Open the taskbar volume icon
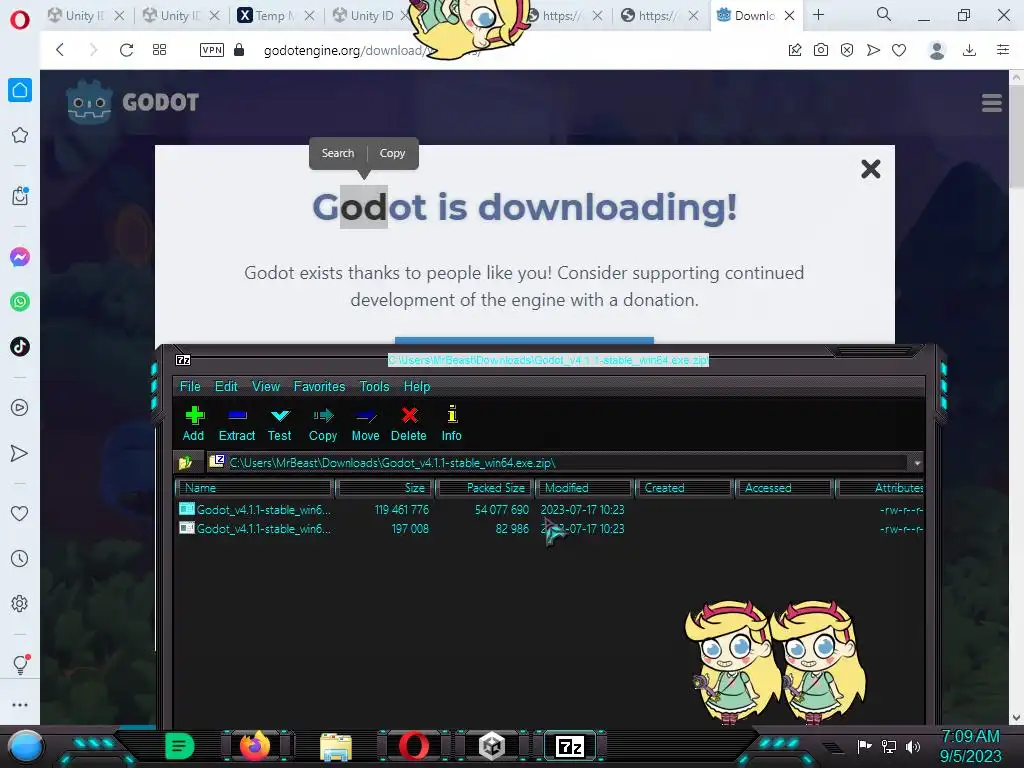This screenshot has width=1024, height=768. (x=913, y=746)
